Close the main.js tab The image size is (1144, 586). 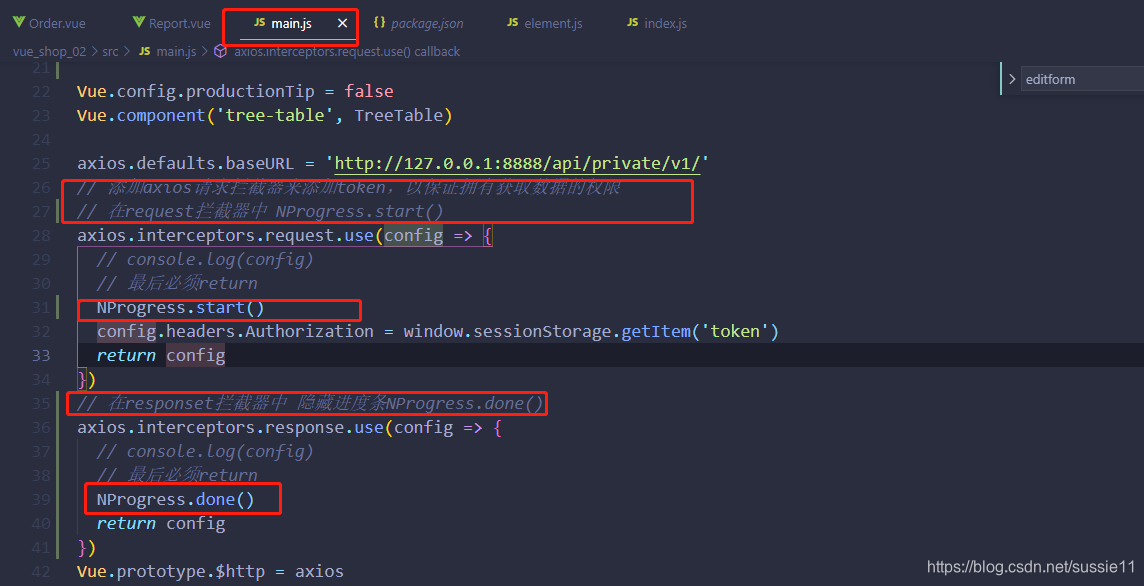tap(342, 23)
